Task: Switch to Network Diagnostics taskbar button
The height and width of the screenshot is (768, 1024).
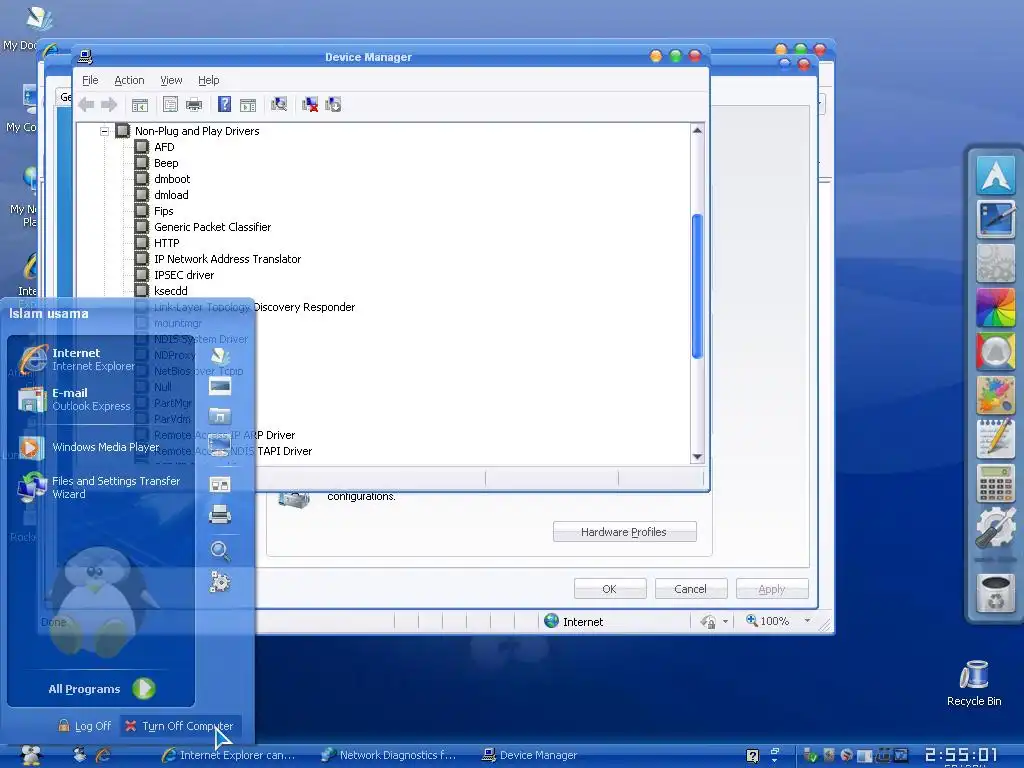Action: click(x=389, y=755)
